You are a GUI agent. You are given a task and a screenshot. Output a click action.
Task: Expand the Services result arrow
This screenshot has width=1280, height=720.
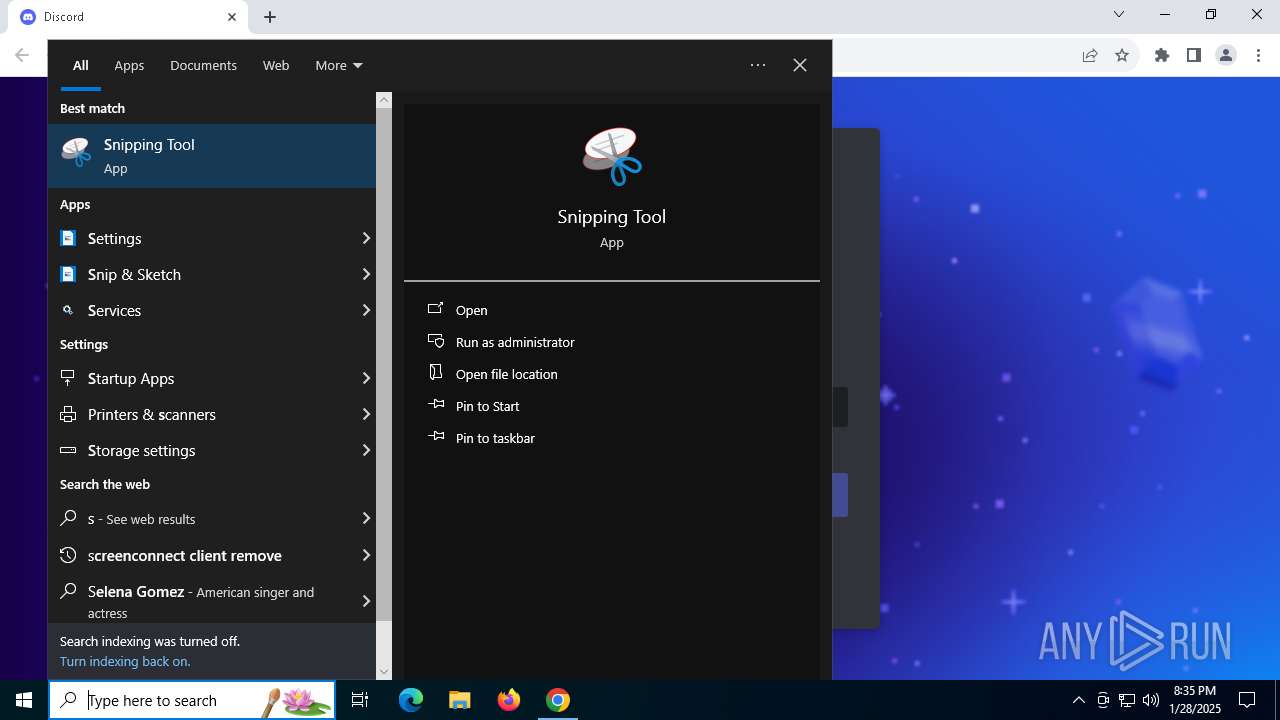point(366,310)
